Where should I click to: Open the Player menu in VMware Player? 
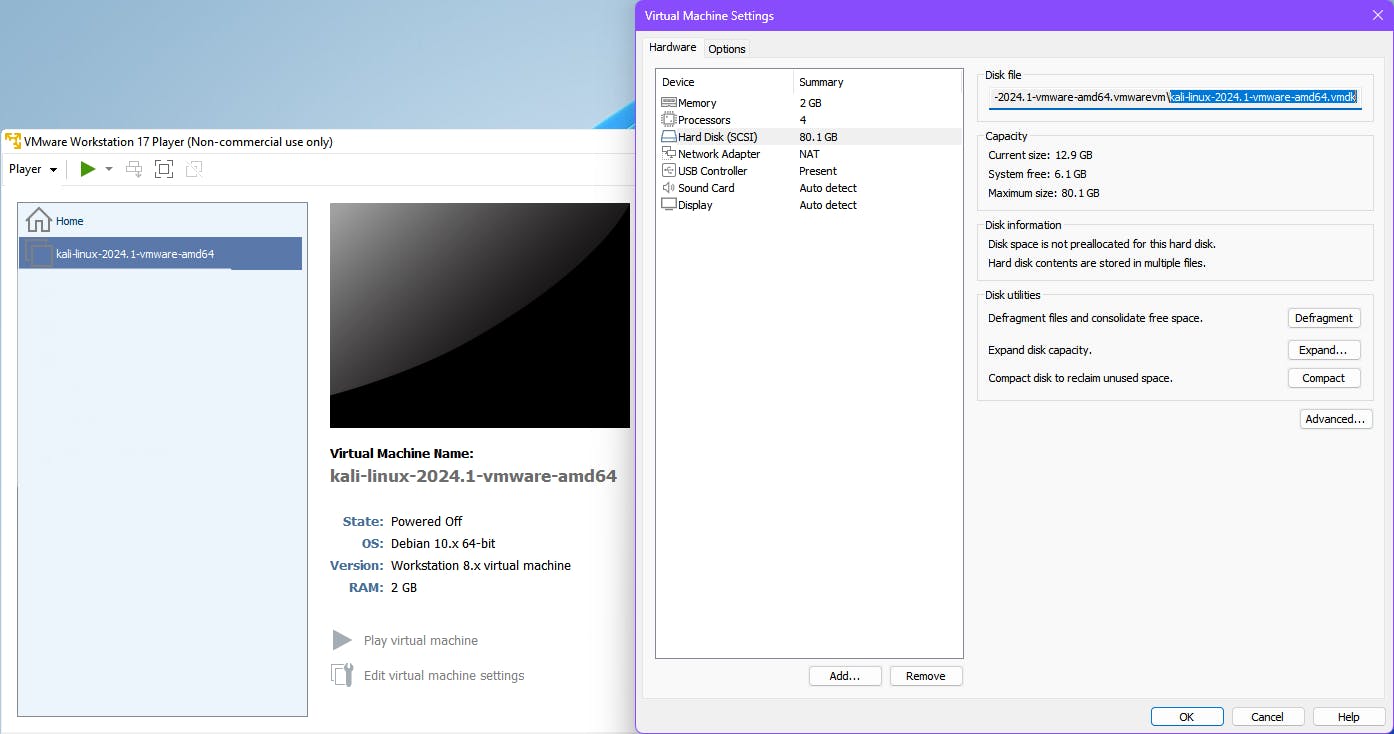point(33,169)
